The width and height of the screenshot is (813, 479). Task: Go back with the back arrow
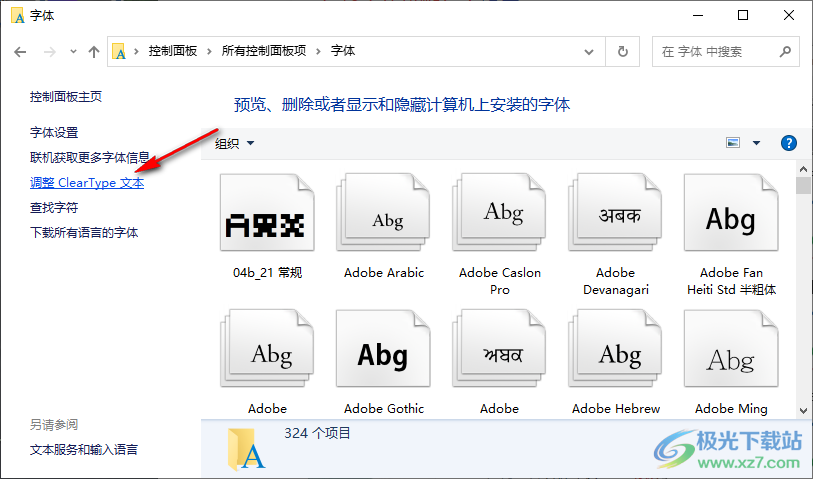[20, 52]
